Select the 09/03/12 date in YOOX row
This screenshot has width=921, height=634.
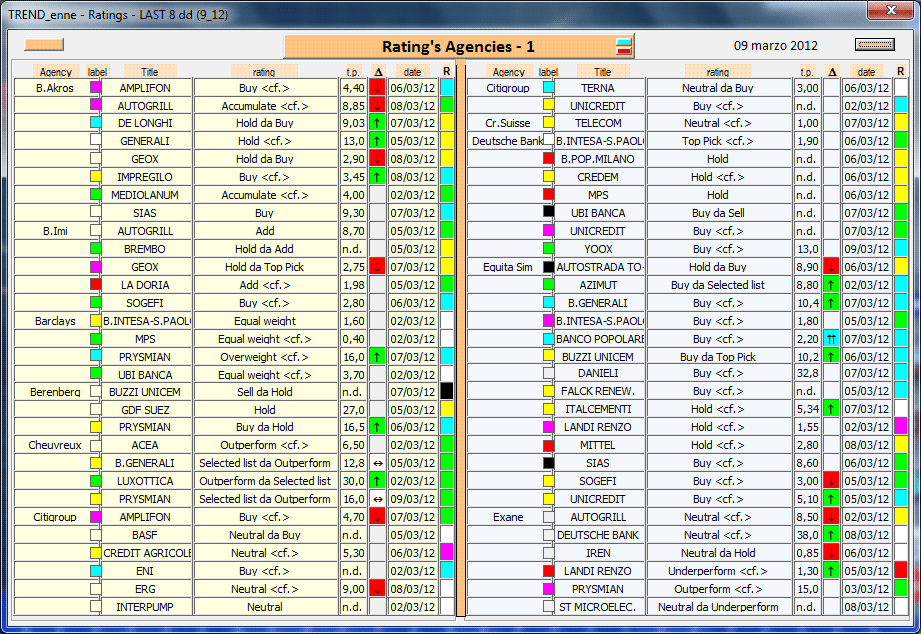tap(866, 249)
